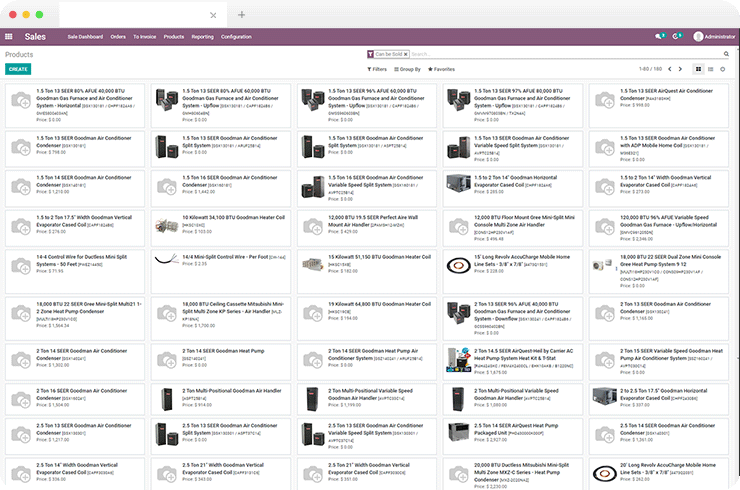
Task: Go to next page of products
Action: tap(682, 69)
